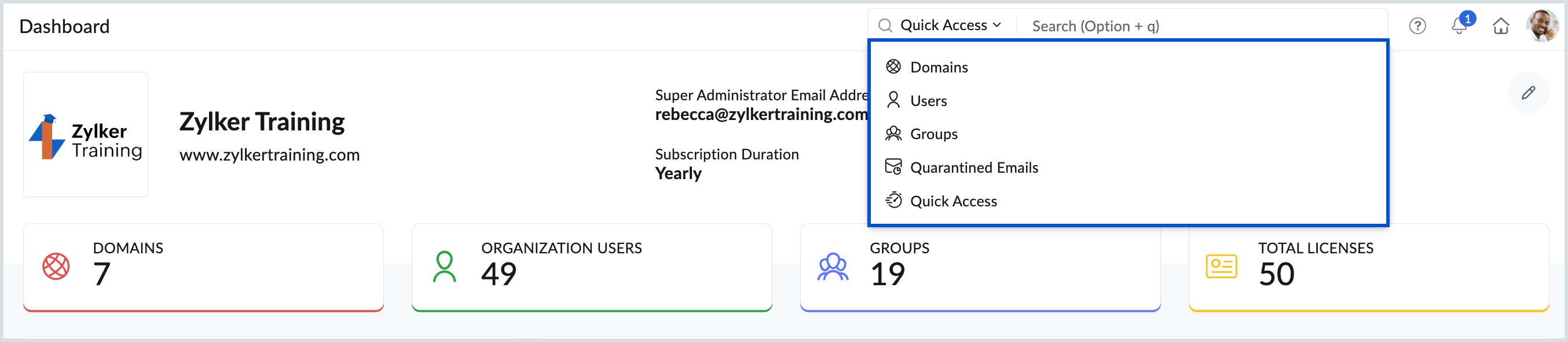
Task: Click the pencil edit organization icon
Action: tap(1528, 93)
